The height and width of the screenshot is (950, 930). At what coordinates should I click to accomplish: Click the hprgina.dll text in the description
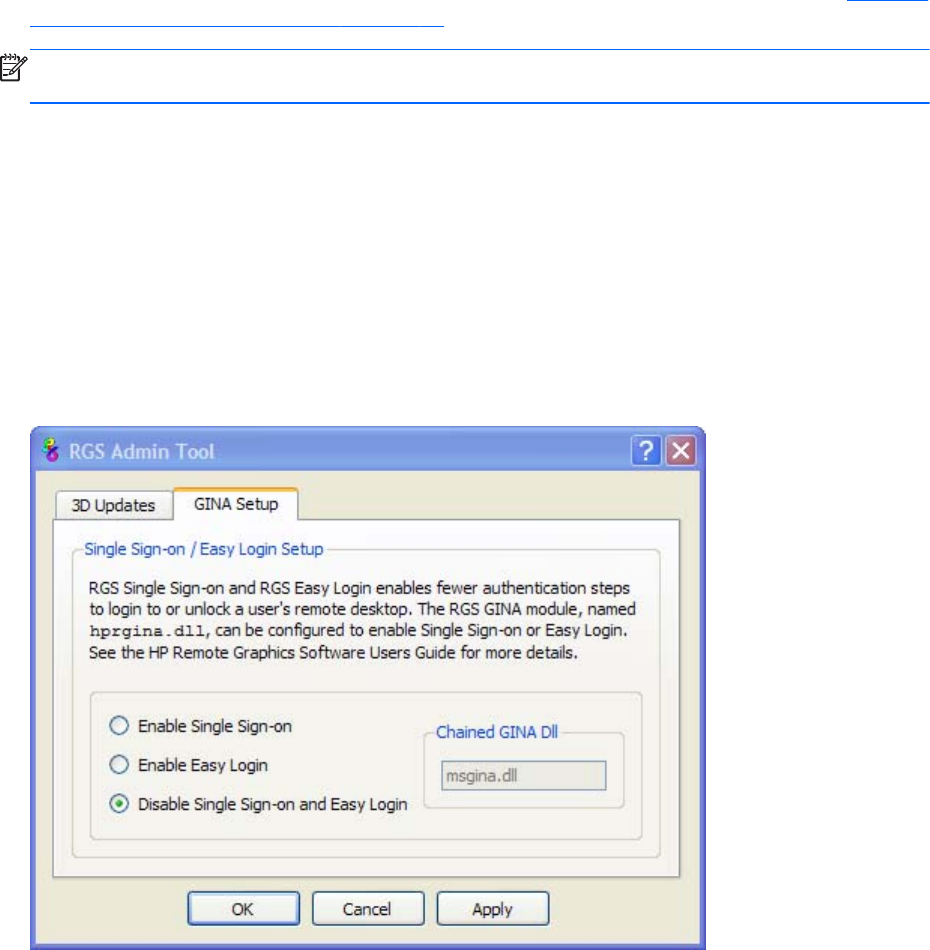coord(147,631)
